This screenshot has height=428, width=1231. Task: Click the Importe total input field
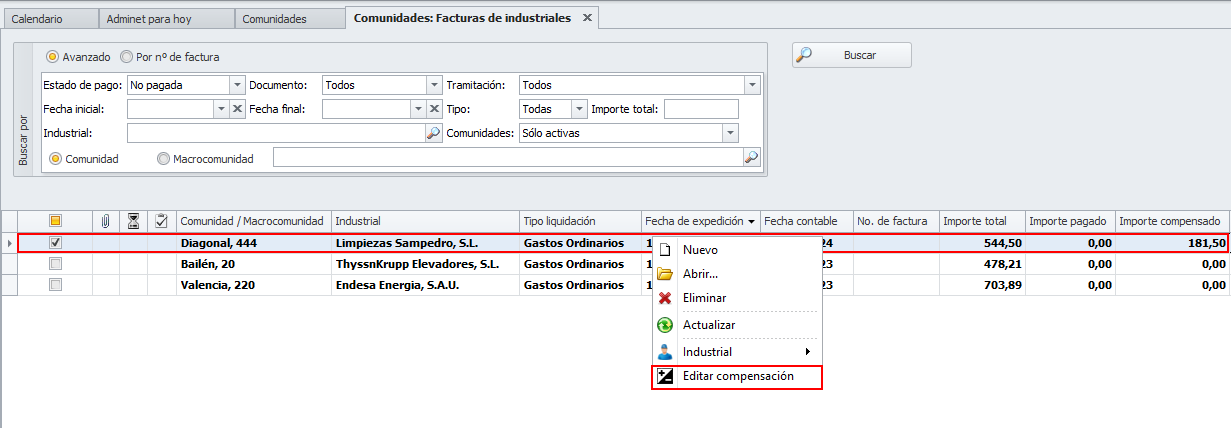(x=701, y=109)
